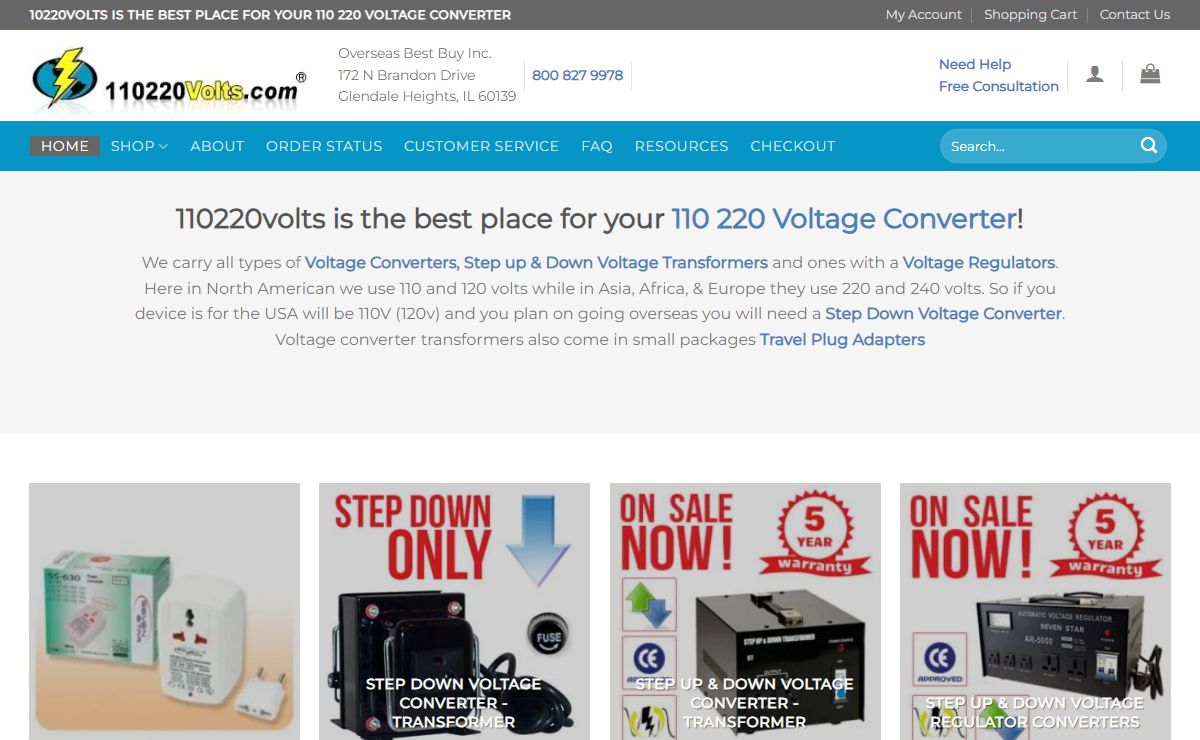
Task: Open the shopping bag cart icon
Action: coord(1150,74)
